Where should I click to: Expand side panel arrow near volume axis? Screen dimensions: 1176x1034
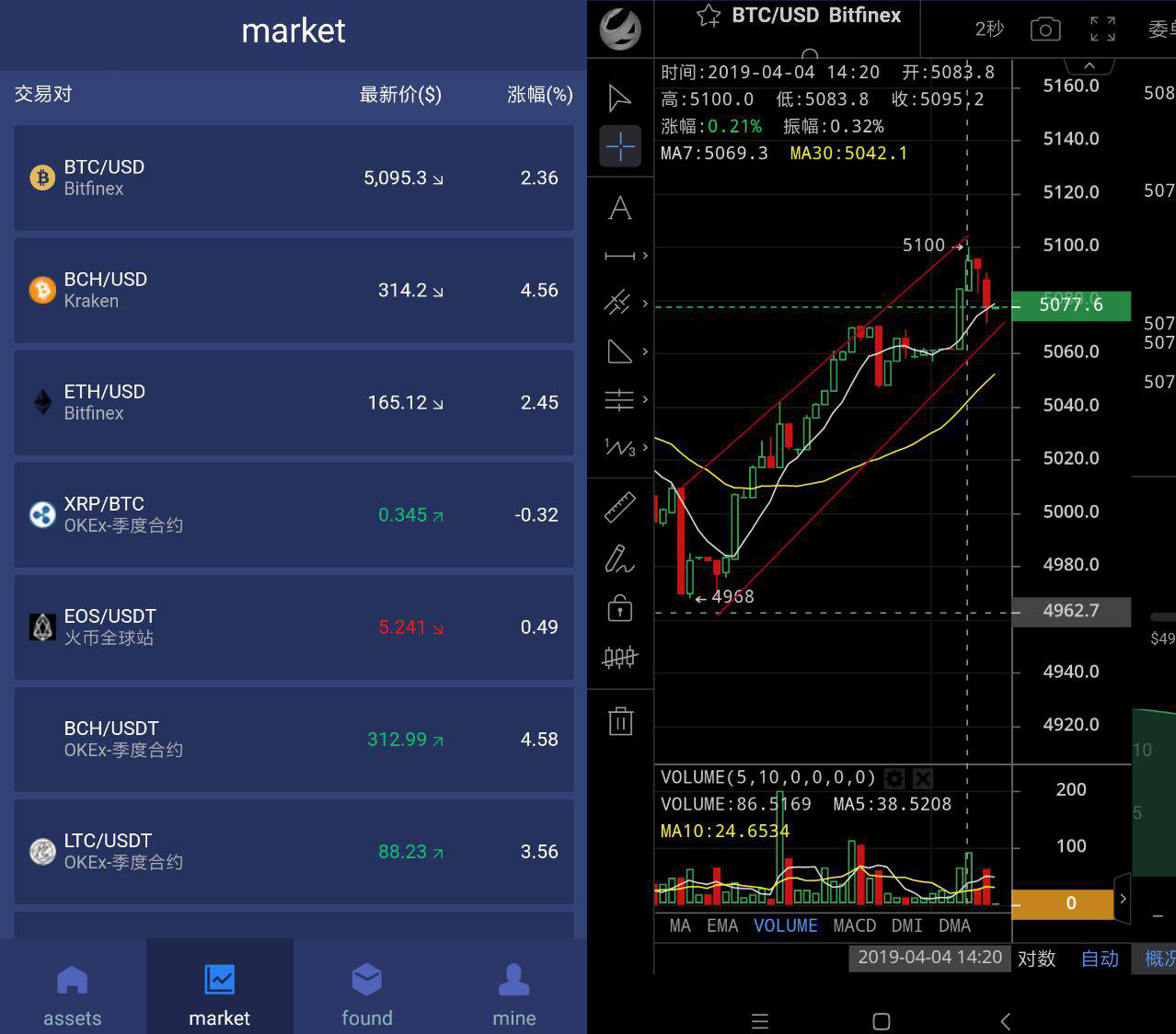pyautogui.click(x=1123, y=899)
